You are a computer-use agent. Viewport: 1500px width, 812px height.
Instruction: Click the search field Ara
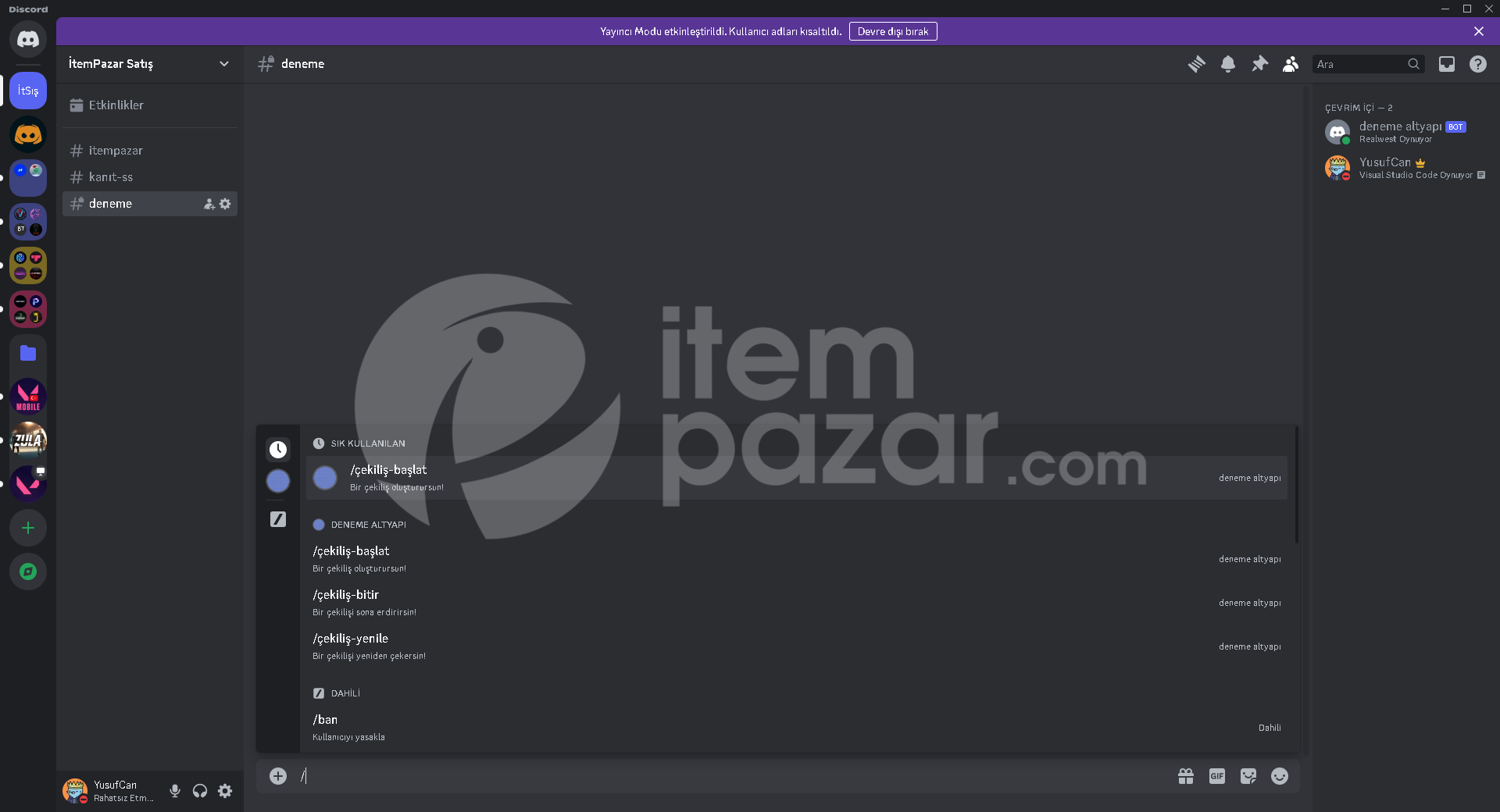1368,64
